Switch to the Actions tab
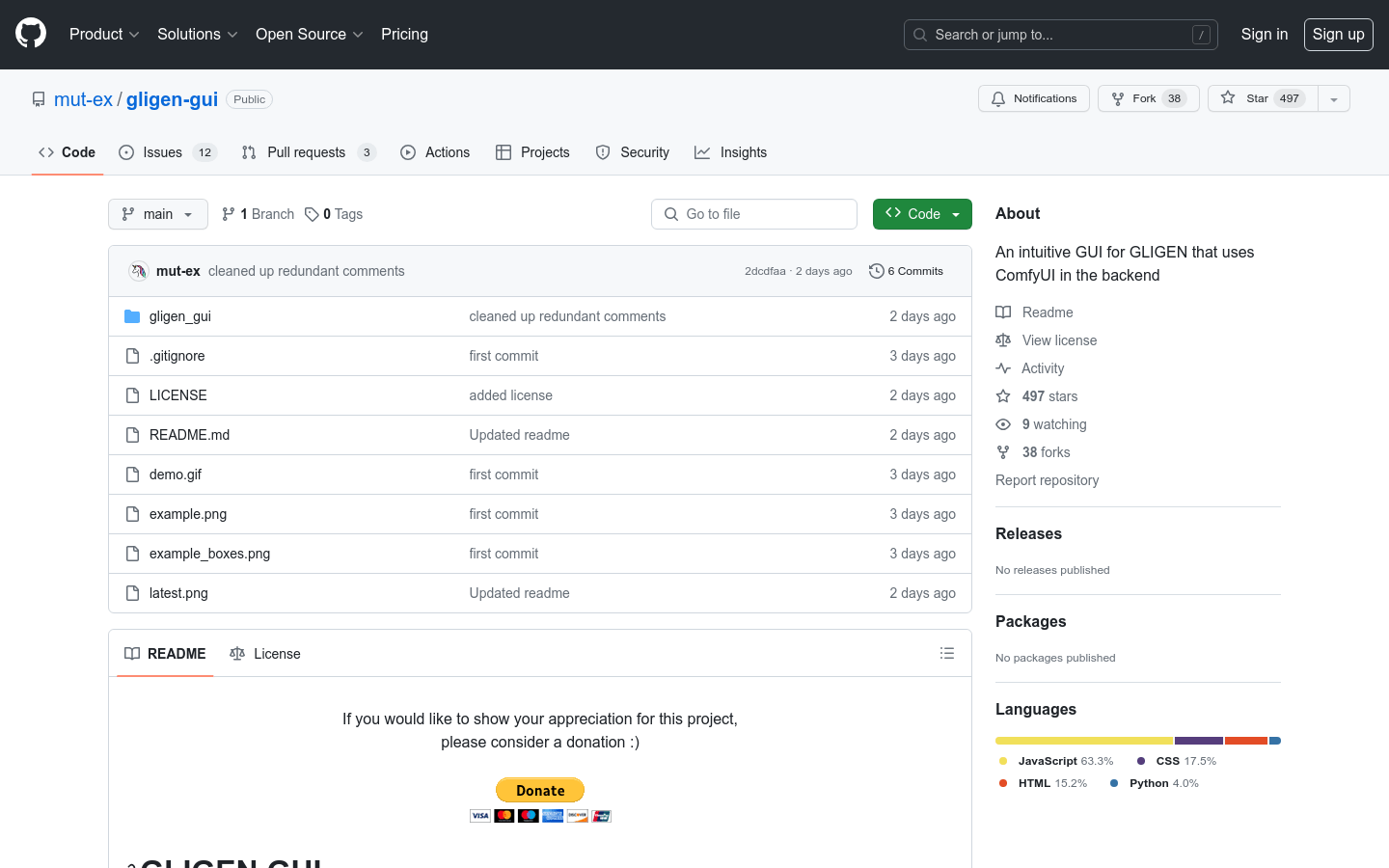The width and height of the screenshot is (1389, 868). pos(435,152)
